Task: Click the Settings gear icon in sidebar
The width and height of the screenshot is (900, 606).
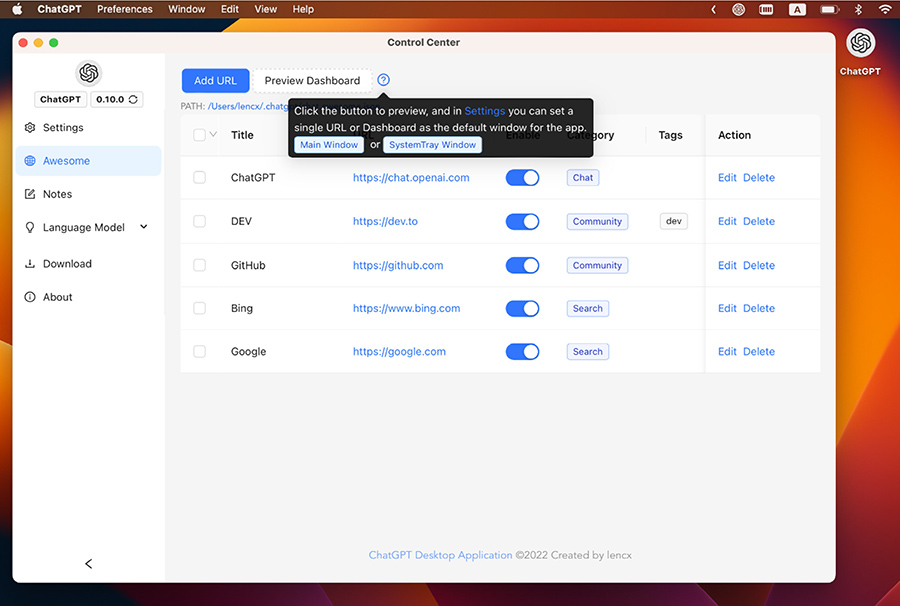Action: 30,127
